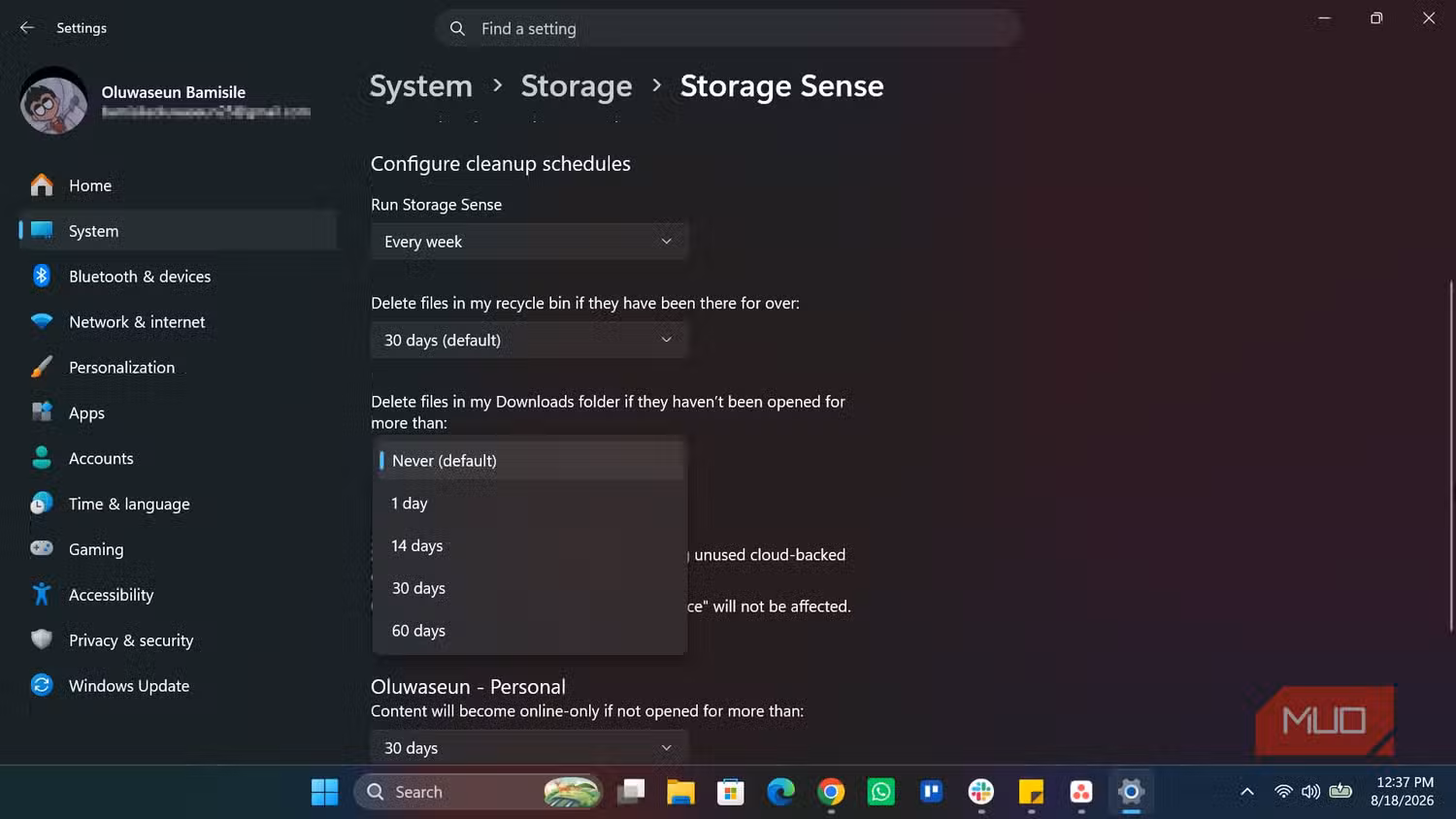Screen dimensions: 1456x819
Task: Go to Network & internet settings
Action: pyautogui.click(x=178, y=322)
